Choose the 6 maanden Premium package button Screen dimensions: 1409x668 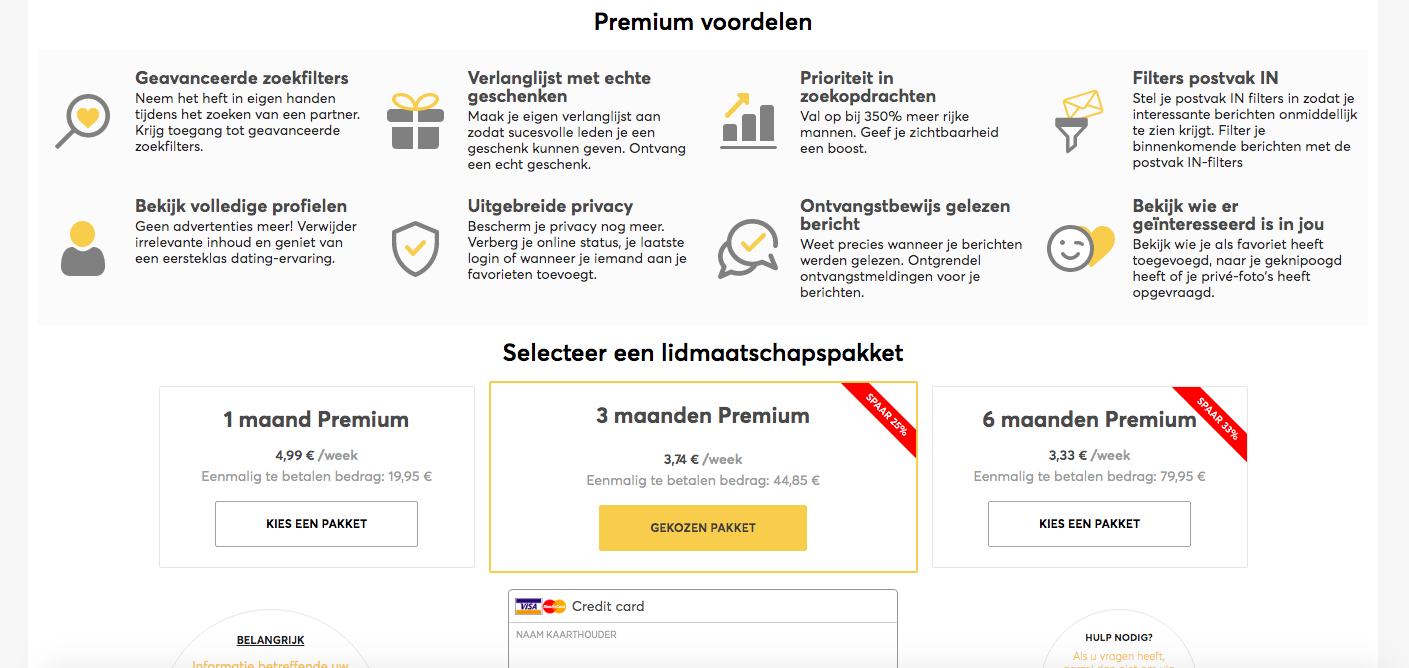point(1089,524)
